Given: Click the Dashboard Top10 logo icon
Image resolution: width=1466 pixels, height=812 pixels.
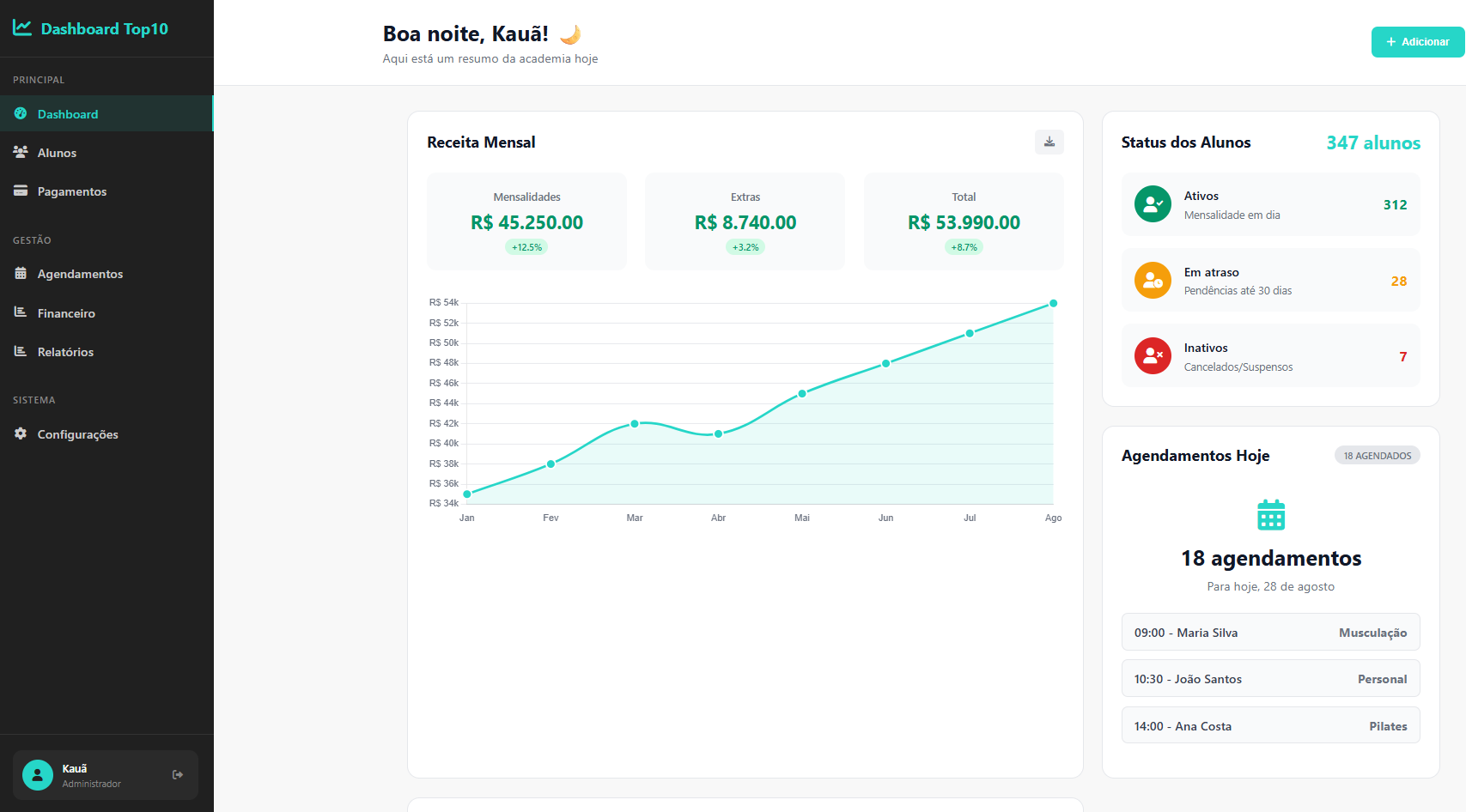Looking at the screenshot, I should (x=21, y=27).
